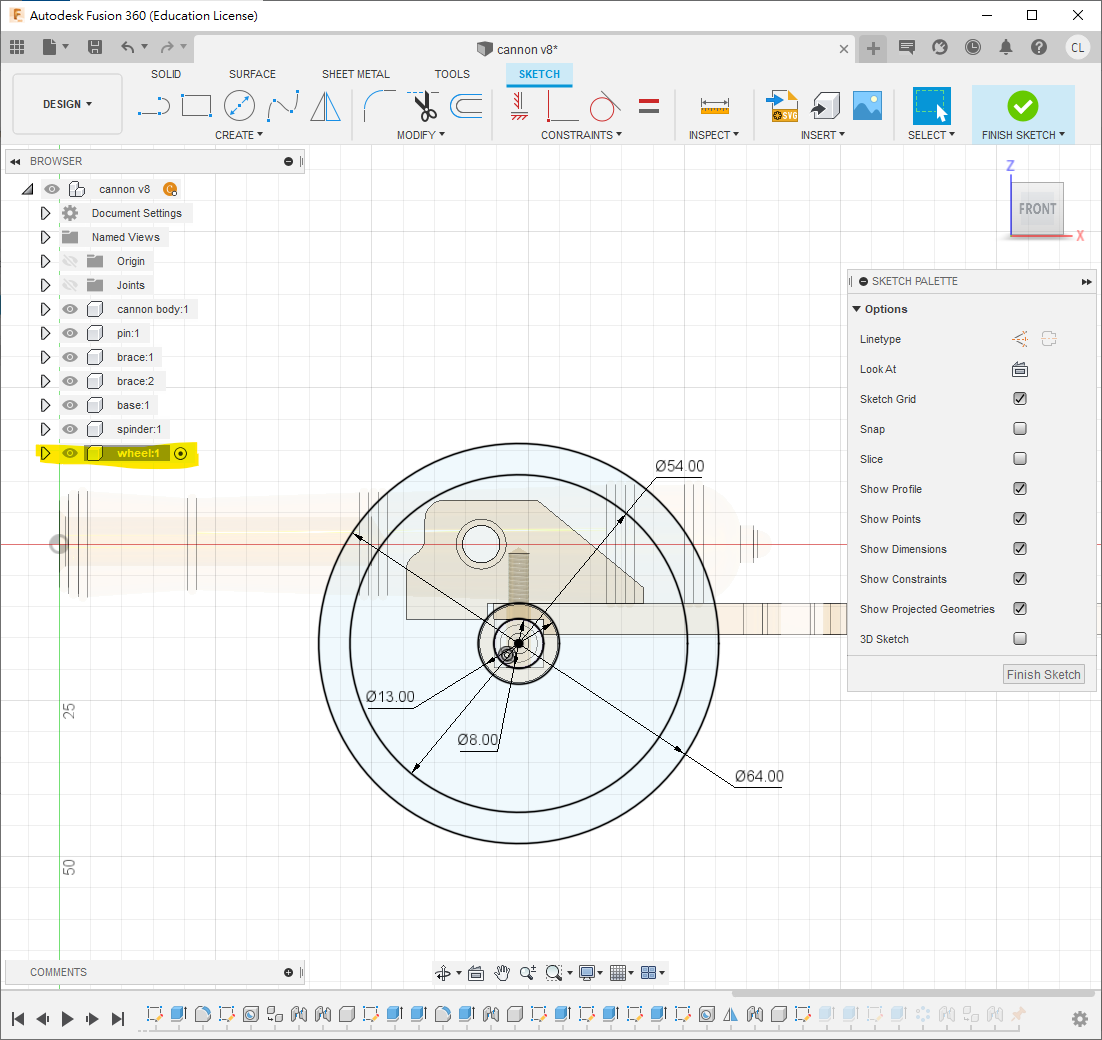Switch to the SHEET METAL tab
The width and height of the screenshot is (1102, 1040).
tap(355, 74)
